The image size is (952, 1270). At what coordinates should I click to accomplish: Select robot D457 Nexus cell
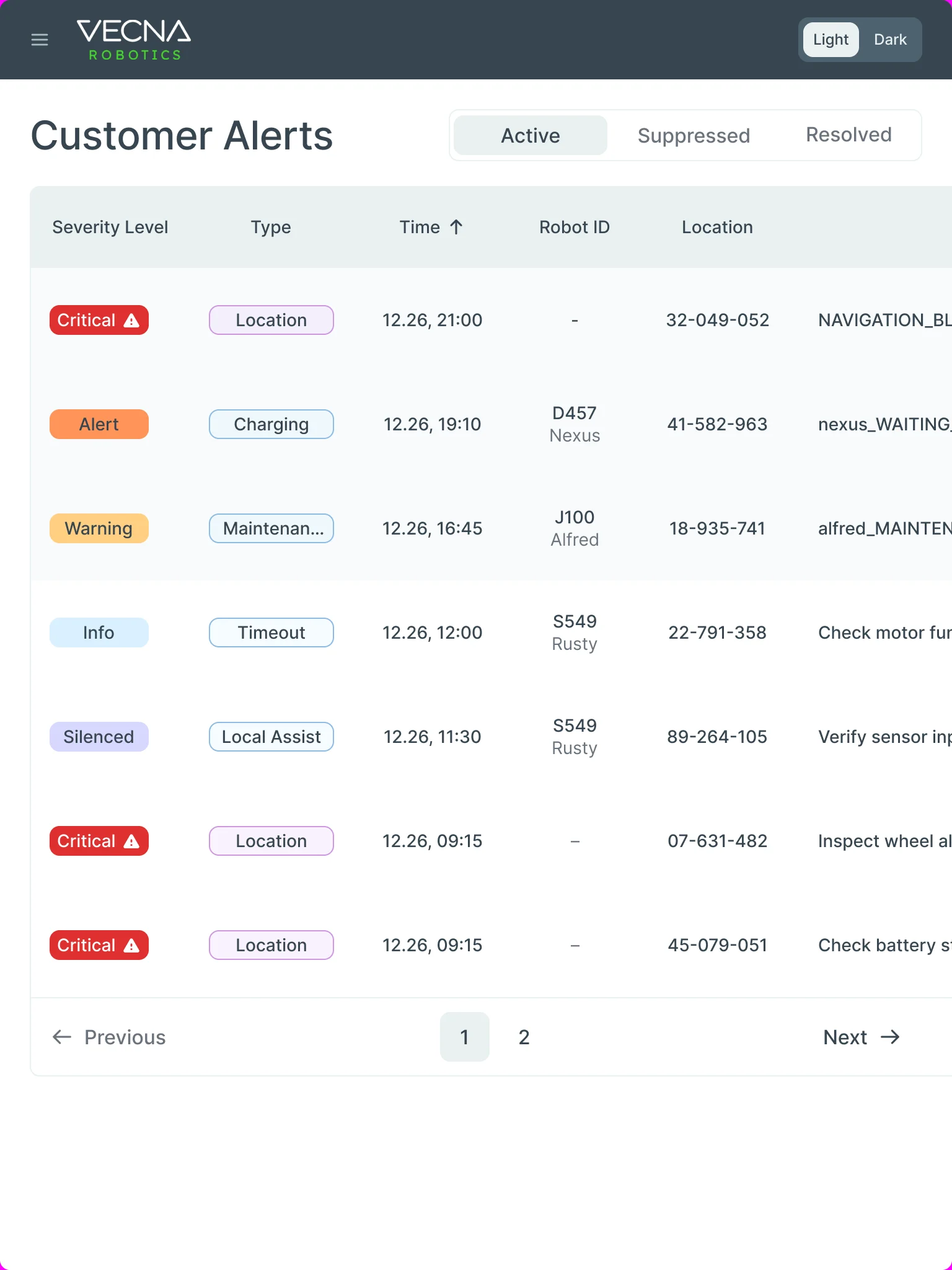click(x=575, y=424)
